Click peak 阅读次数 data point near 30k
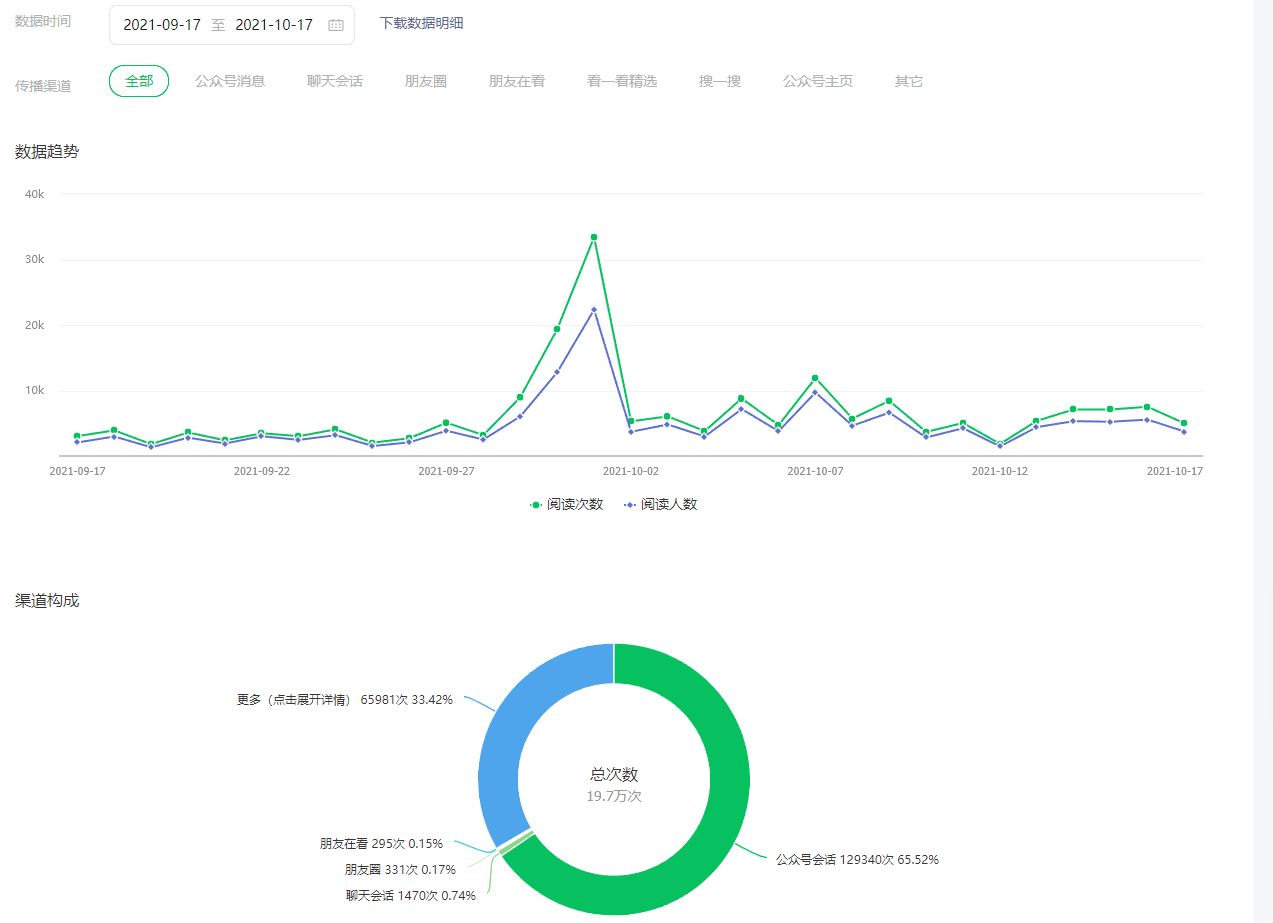Viewport: 1273px width, 923px height. tap(594, 237)
